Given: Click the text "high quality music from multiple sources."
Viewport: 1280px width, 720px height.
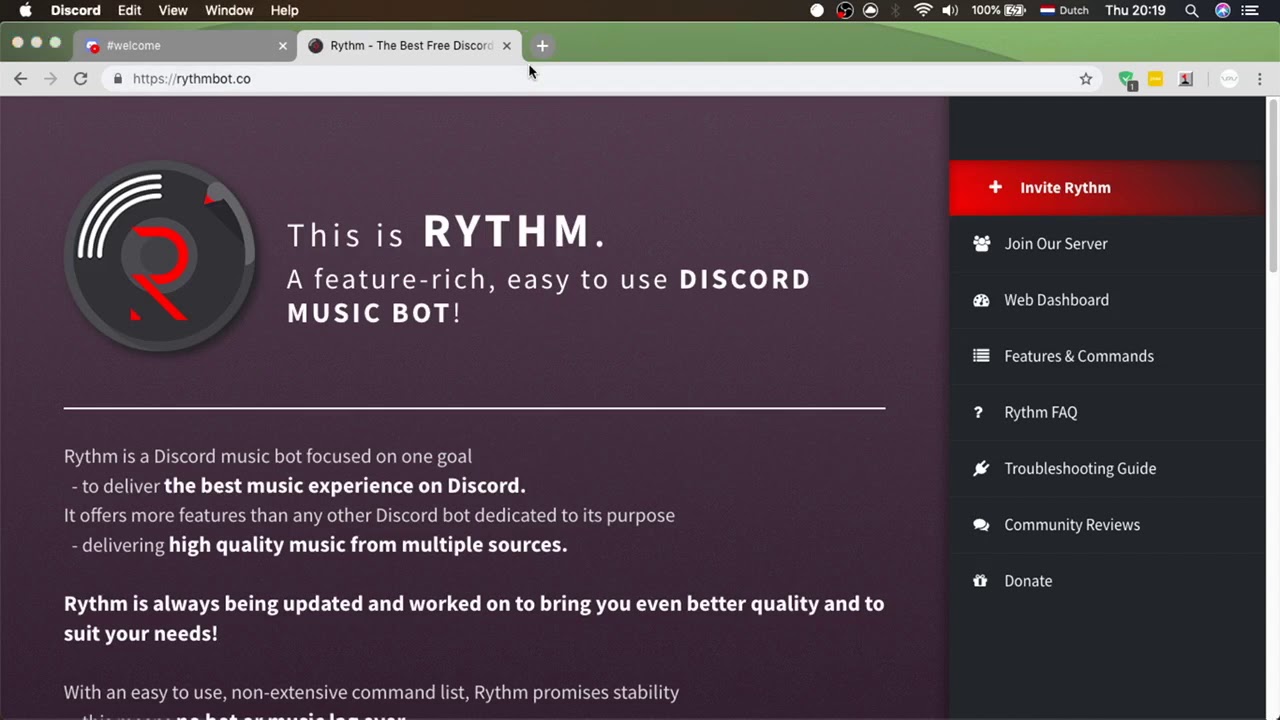Looking at the screenshot, I should pos(368,545).
